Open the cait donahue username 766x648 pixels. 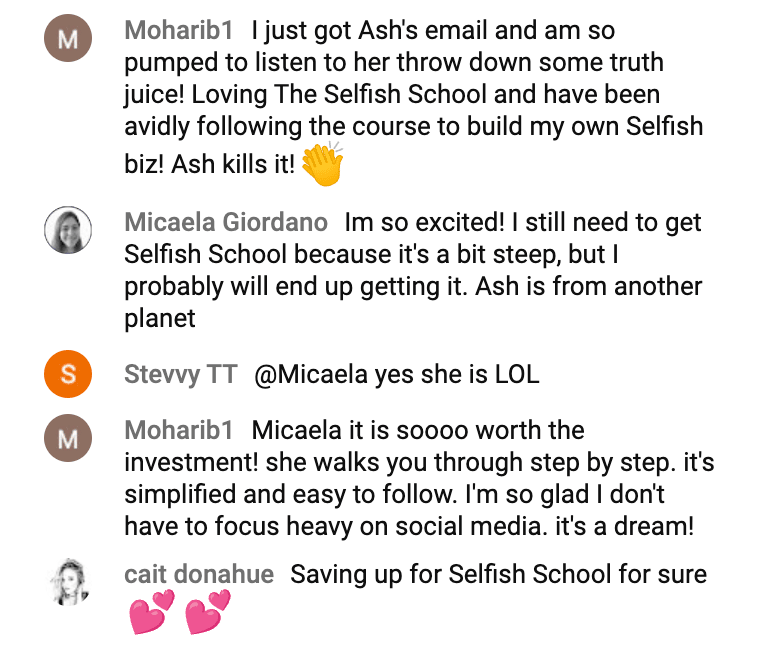tap(199, 574)
